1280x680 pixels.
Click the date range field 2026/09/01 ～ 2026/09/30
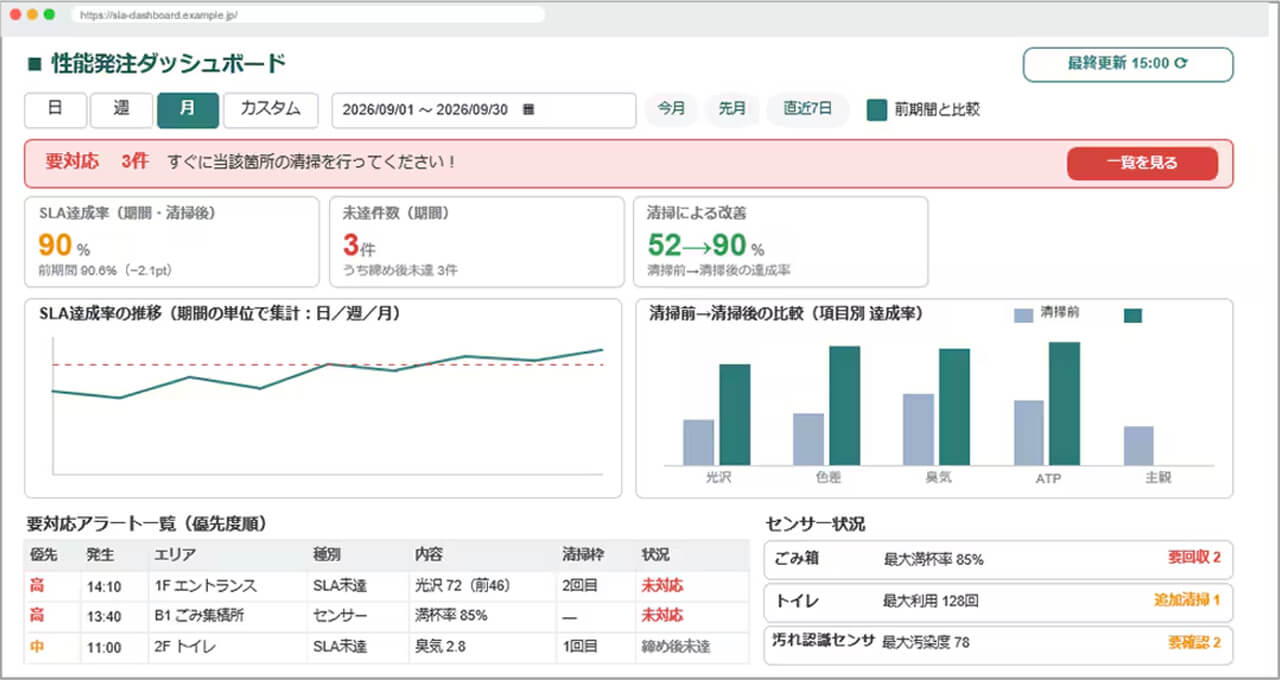(484, 110)
